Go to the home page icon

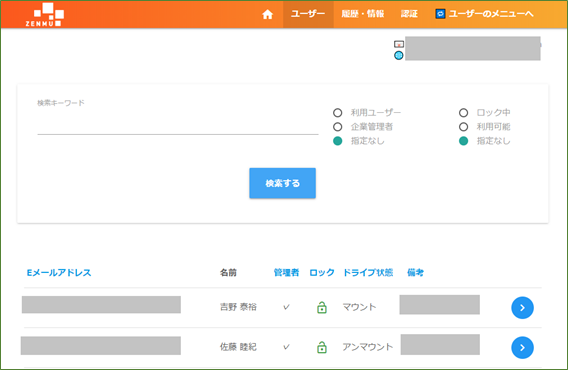[267, 14]
